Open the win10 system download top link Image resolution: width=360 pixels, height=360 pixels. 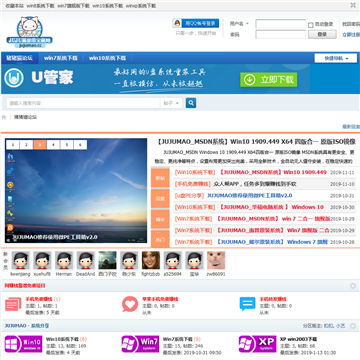(107, 6)
